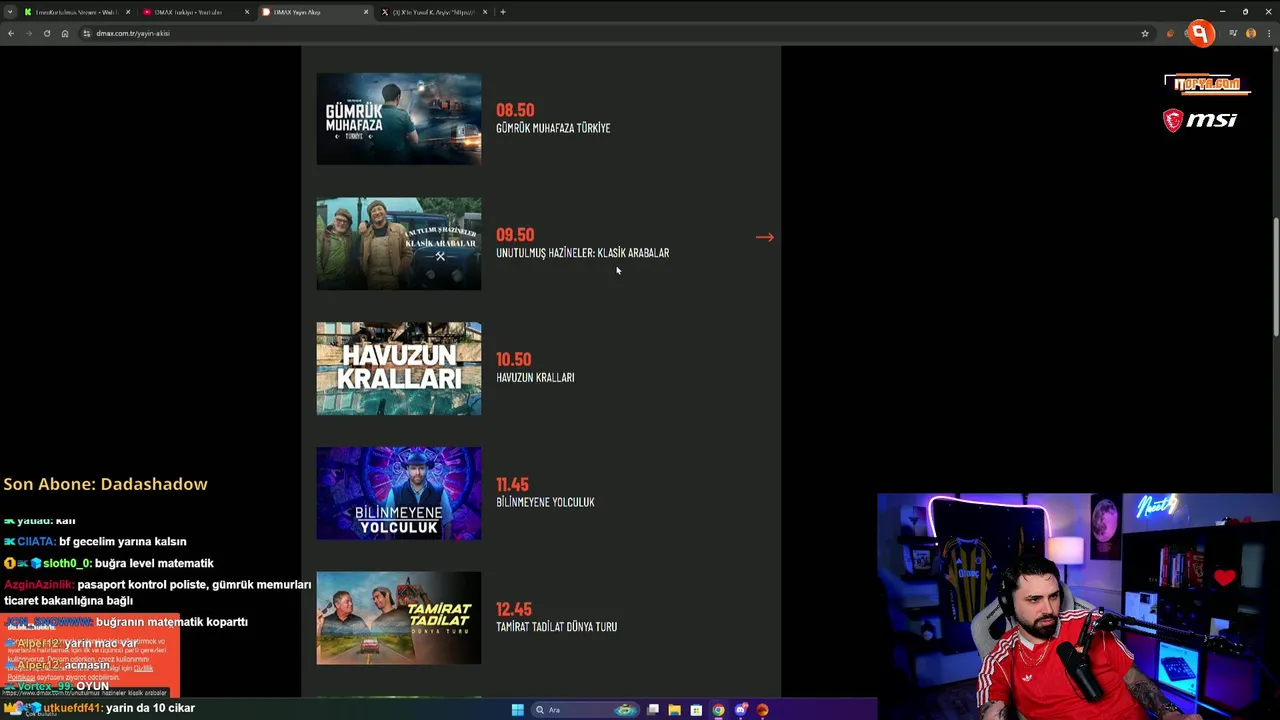Open Discord from the taskbar
Viewport: 1280px width, 720px height.
(741, 710)
